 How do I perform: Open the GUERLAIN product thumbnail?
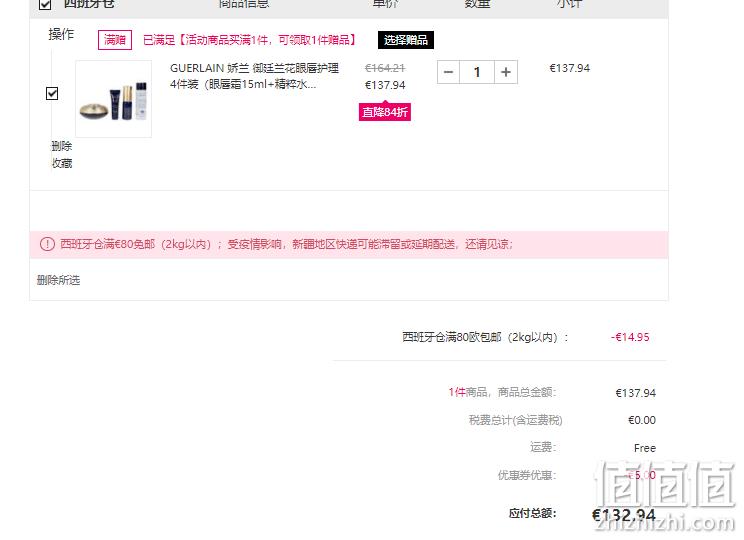(x=114, y=99)
